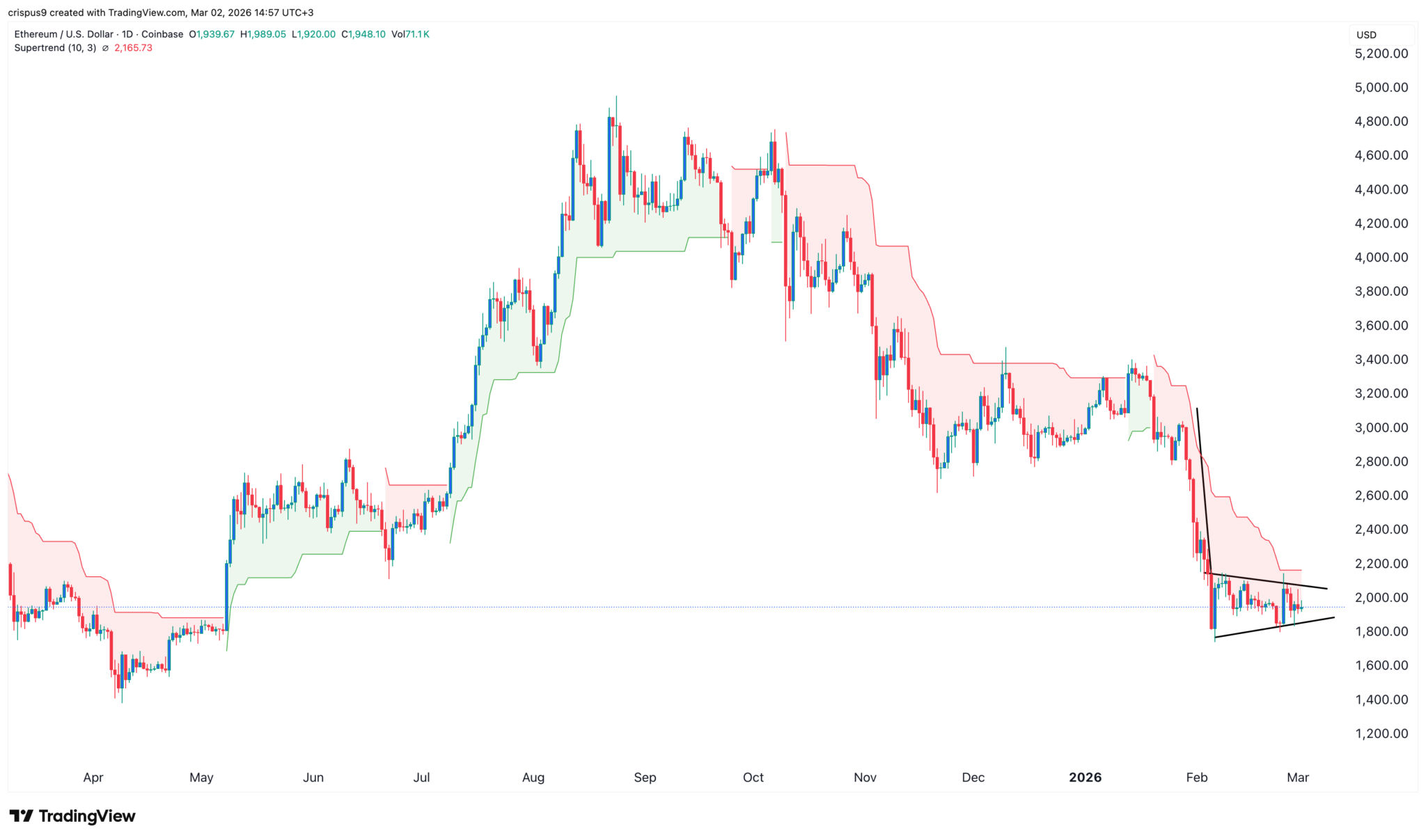Click the Feb label on the time axis

(1196, 777)
